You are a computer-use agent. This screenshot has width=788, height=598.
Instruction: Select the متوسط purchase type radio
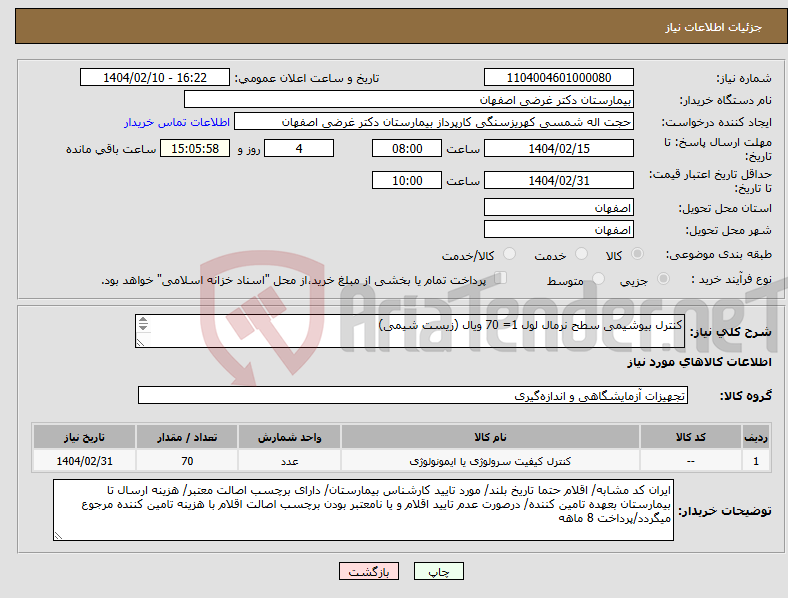point(598,278)
